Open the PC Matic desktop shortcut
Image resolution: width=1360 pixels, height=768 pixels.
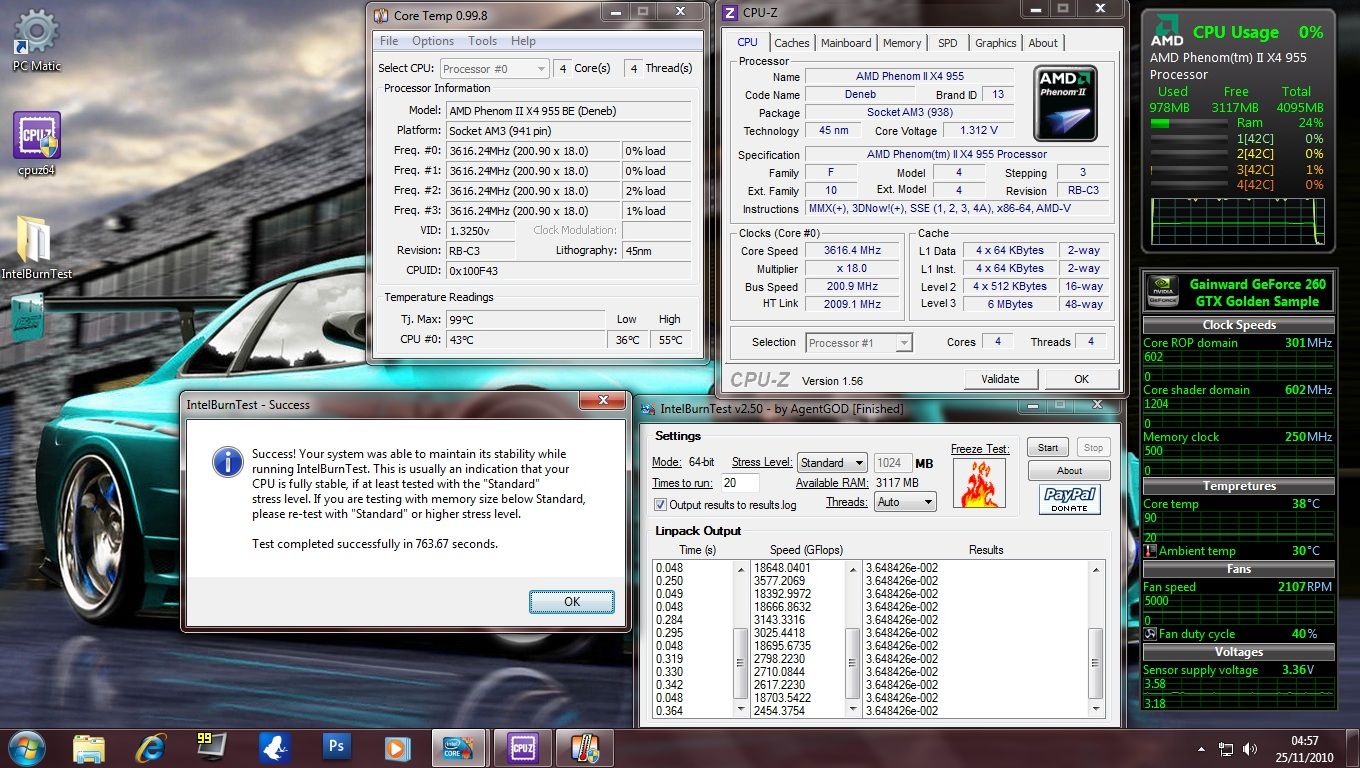37,41
